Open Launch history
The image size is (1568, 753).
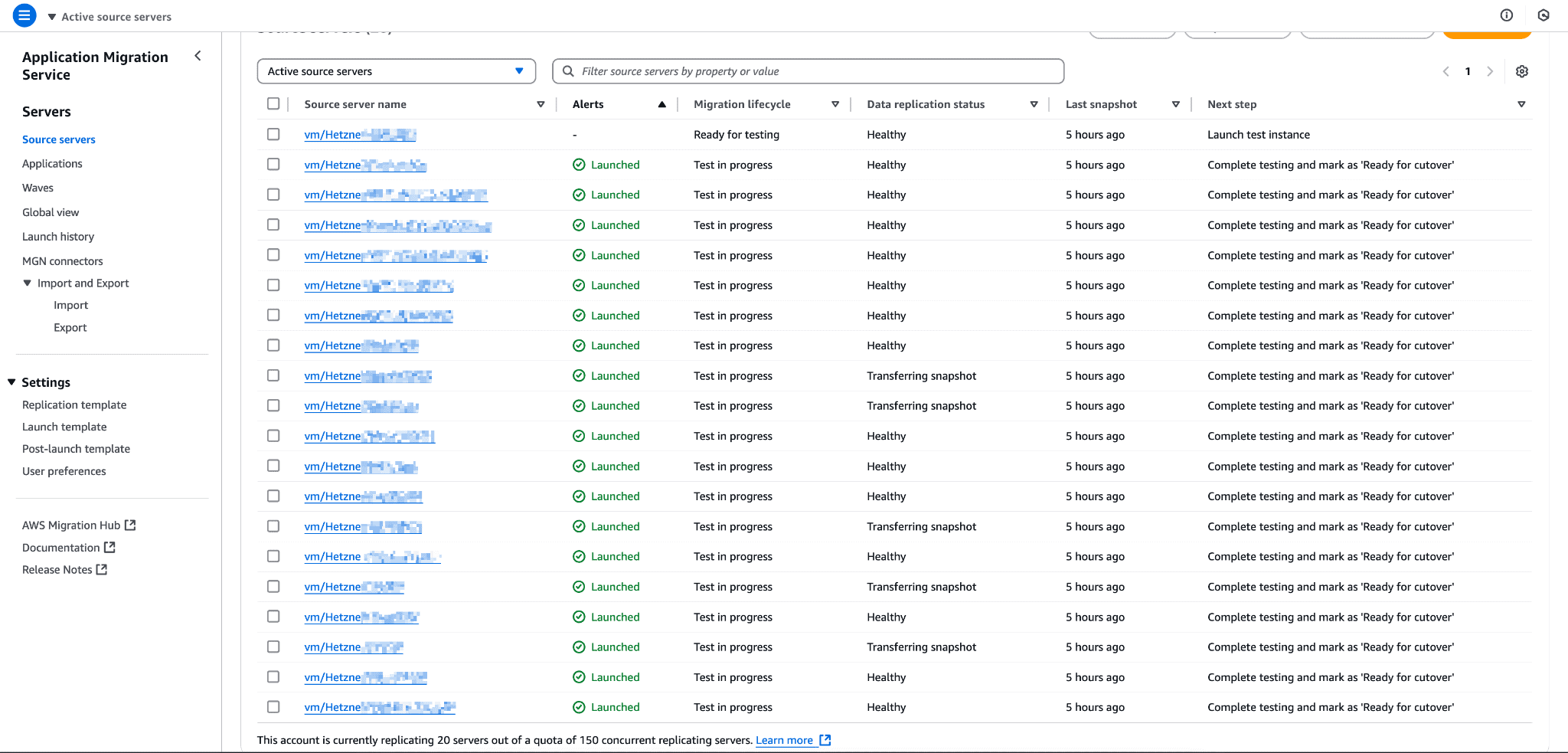[58, 237]
